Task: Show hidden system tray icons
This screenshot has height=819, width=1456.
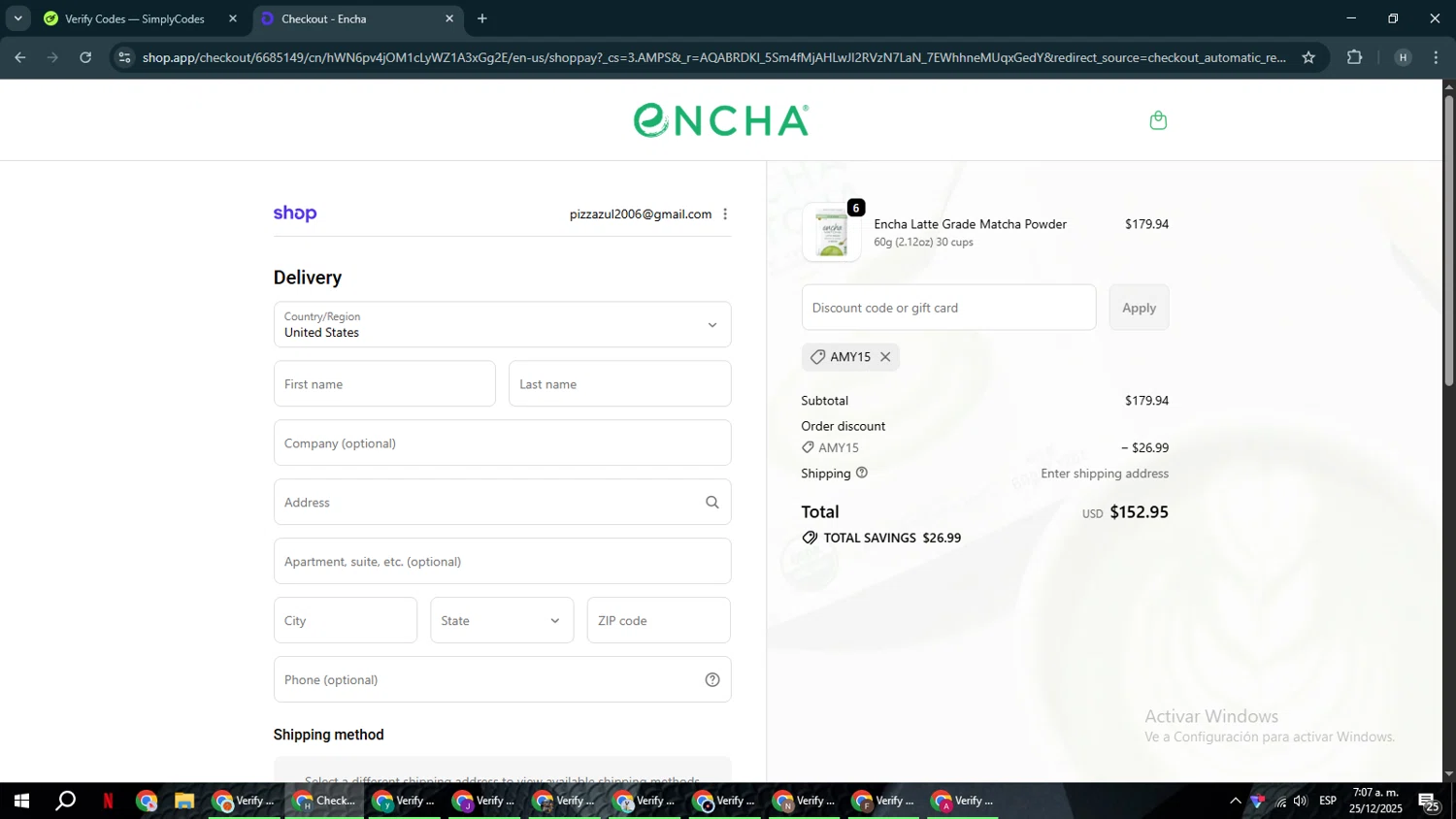Action: tap(1235, 801)
